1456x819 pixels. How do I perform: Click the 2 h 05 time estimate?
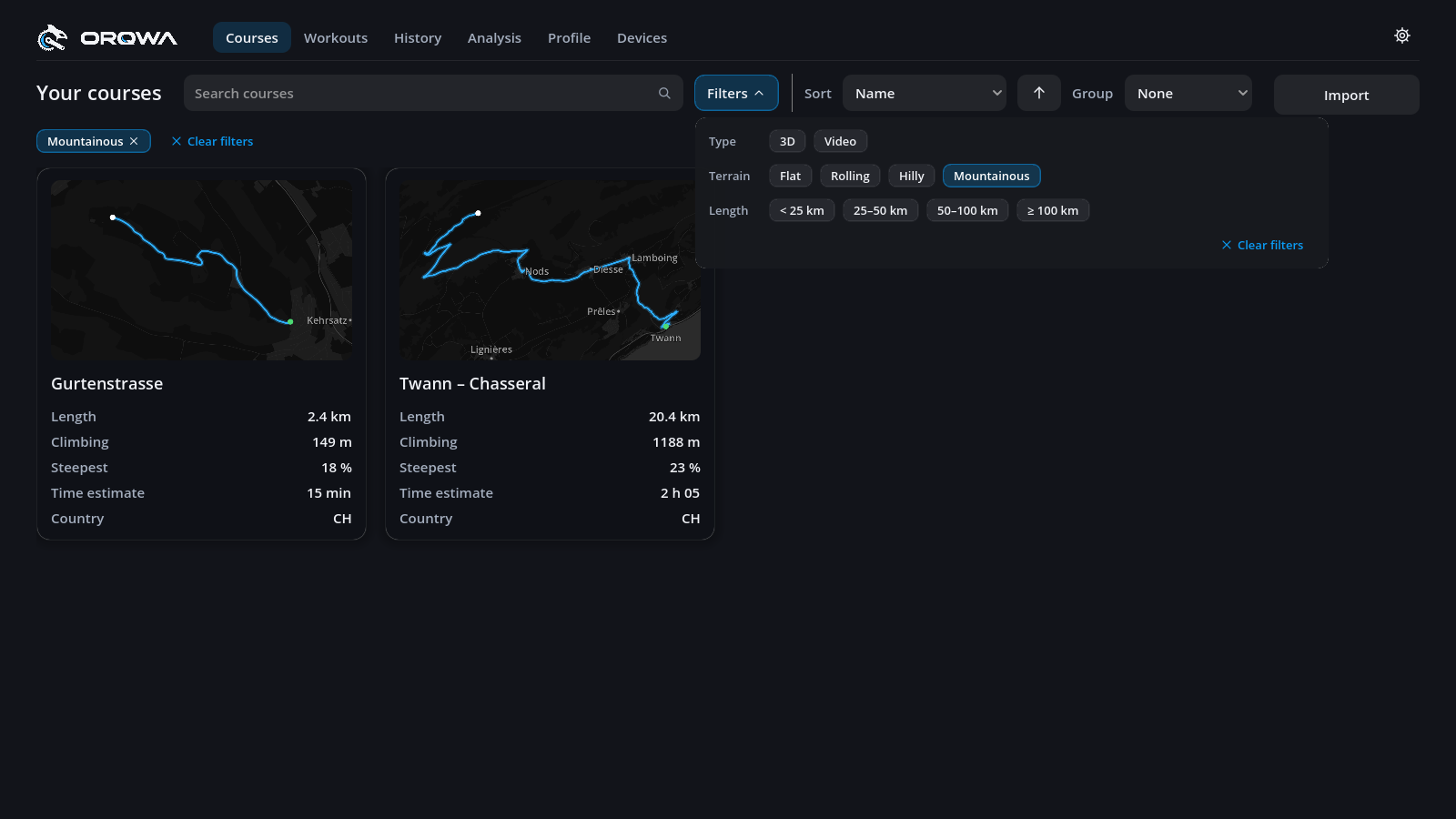coord(680,492)
